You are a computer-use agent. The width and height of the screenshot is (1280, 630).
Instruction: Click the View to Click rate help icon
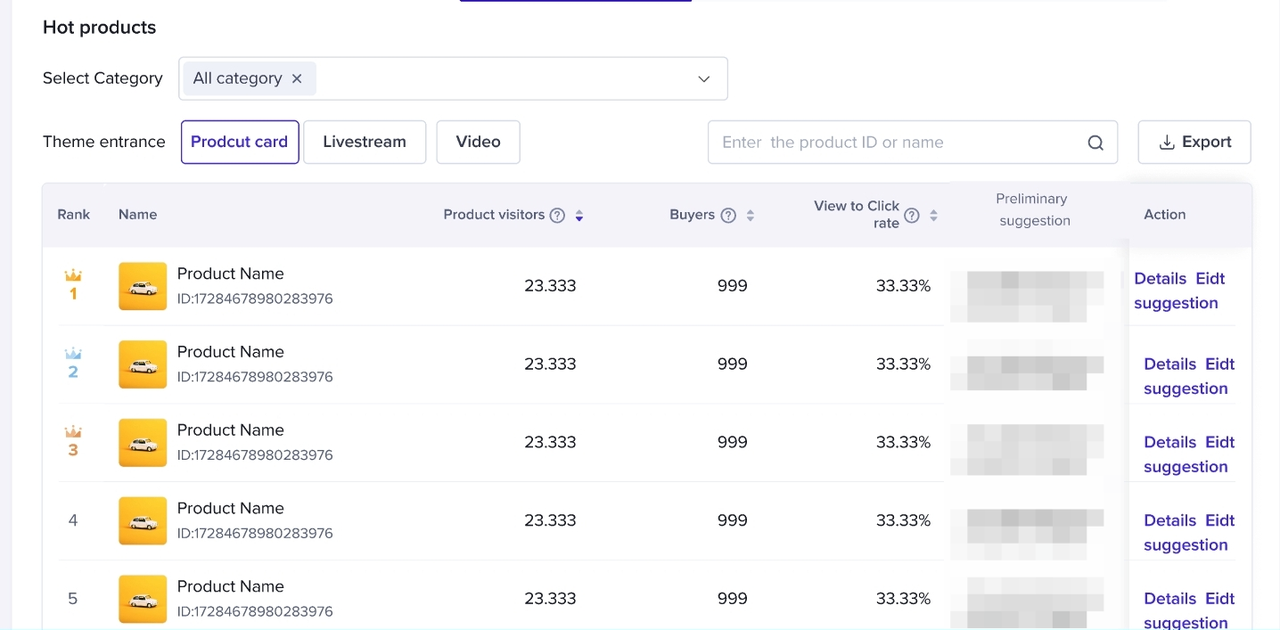tap(912, 215)
